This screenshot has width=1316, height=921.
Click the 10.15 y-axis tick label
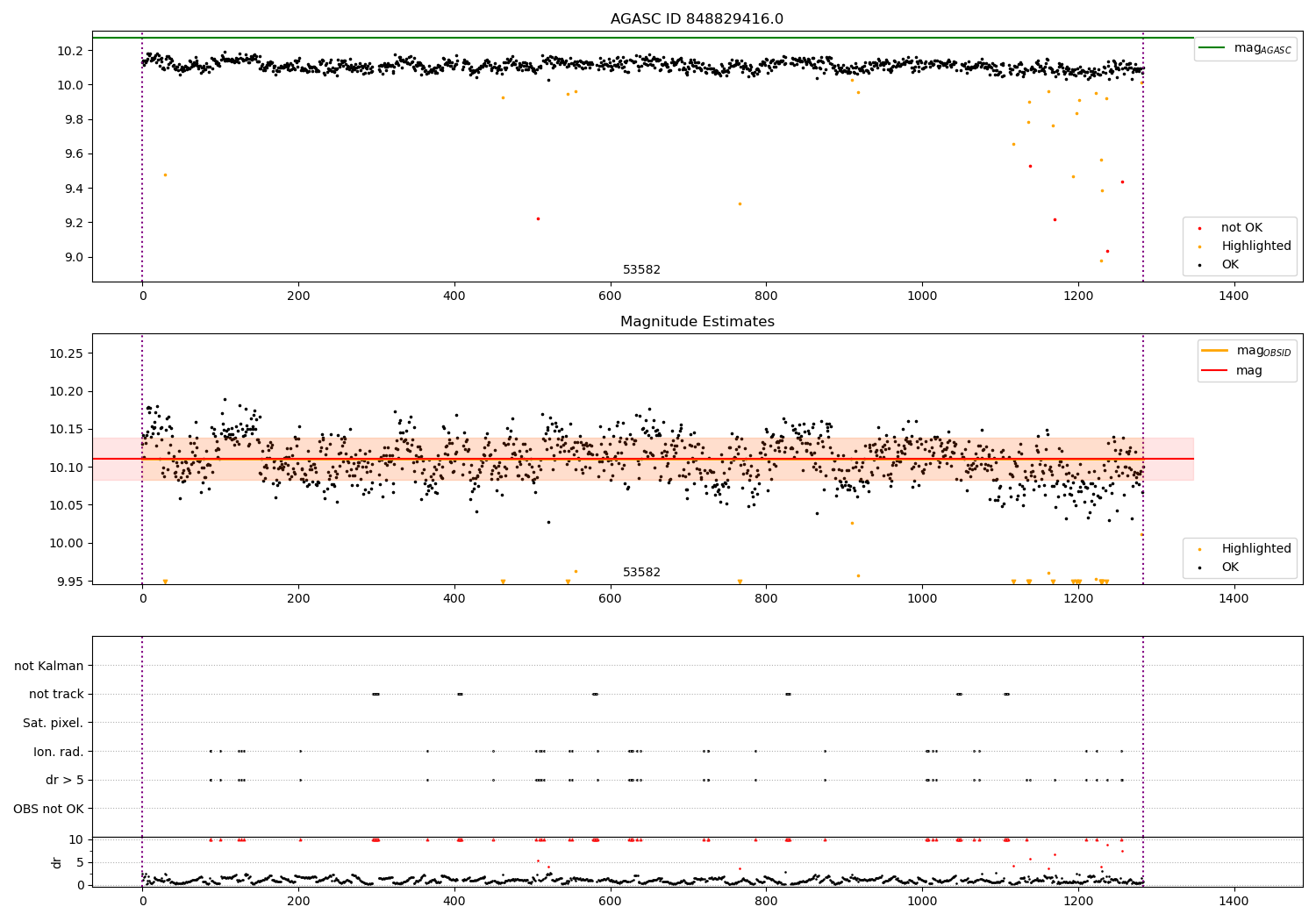(68, 430)
